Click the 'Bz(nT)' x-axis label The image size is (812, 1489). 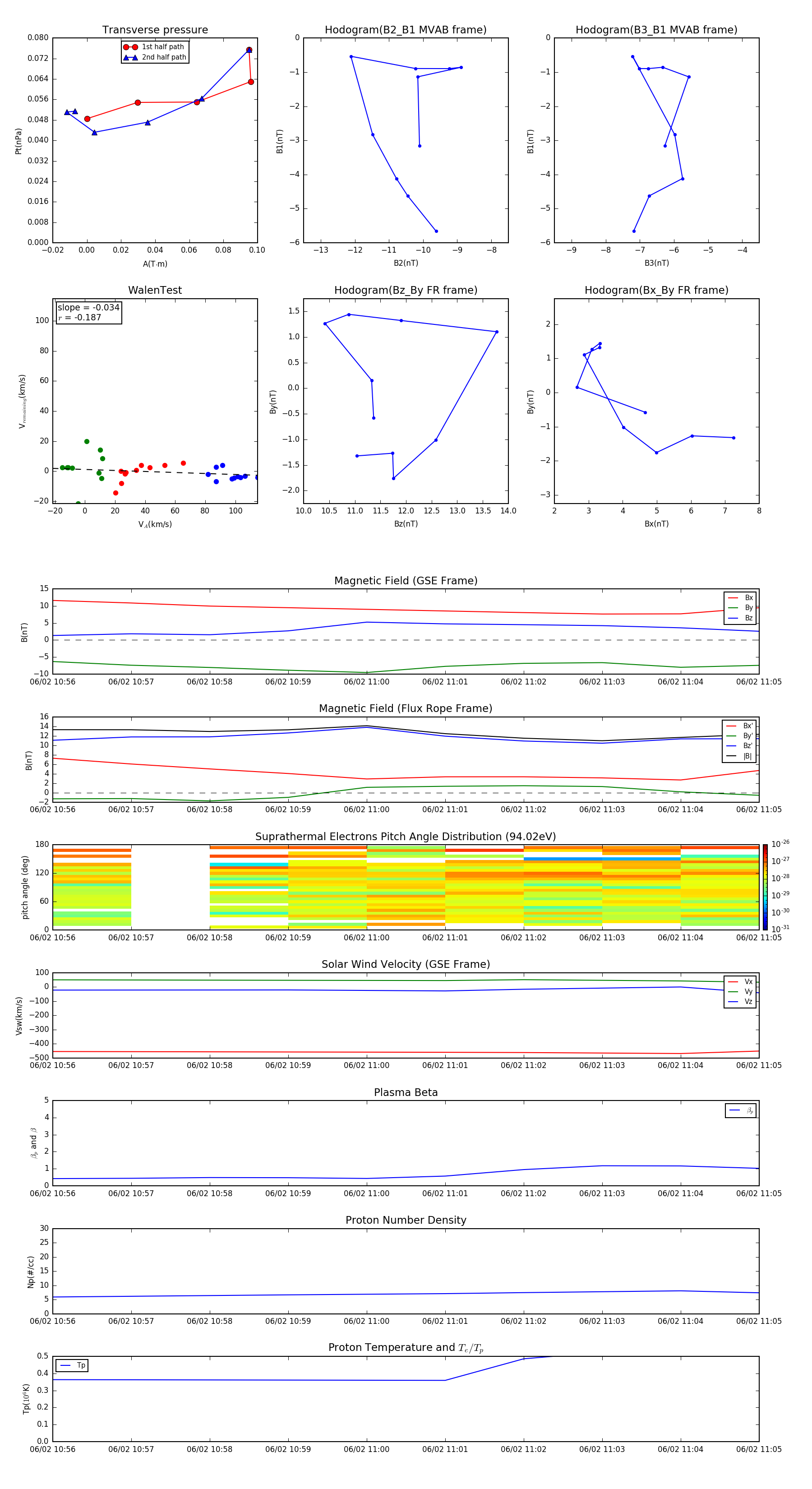tap(406, 524)
